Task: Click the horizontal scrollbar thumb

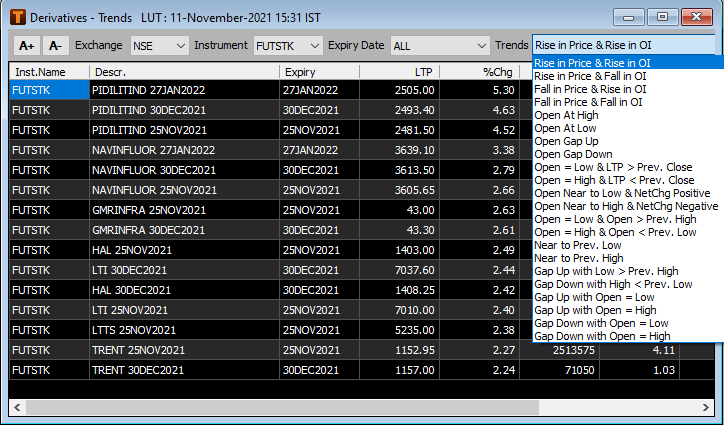Action: [283, 407]
